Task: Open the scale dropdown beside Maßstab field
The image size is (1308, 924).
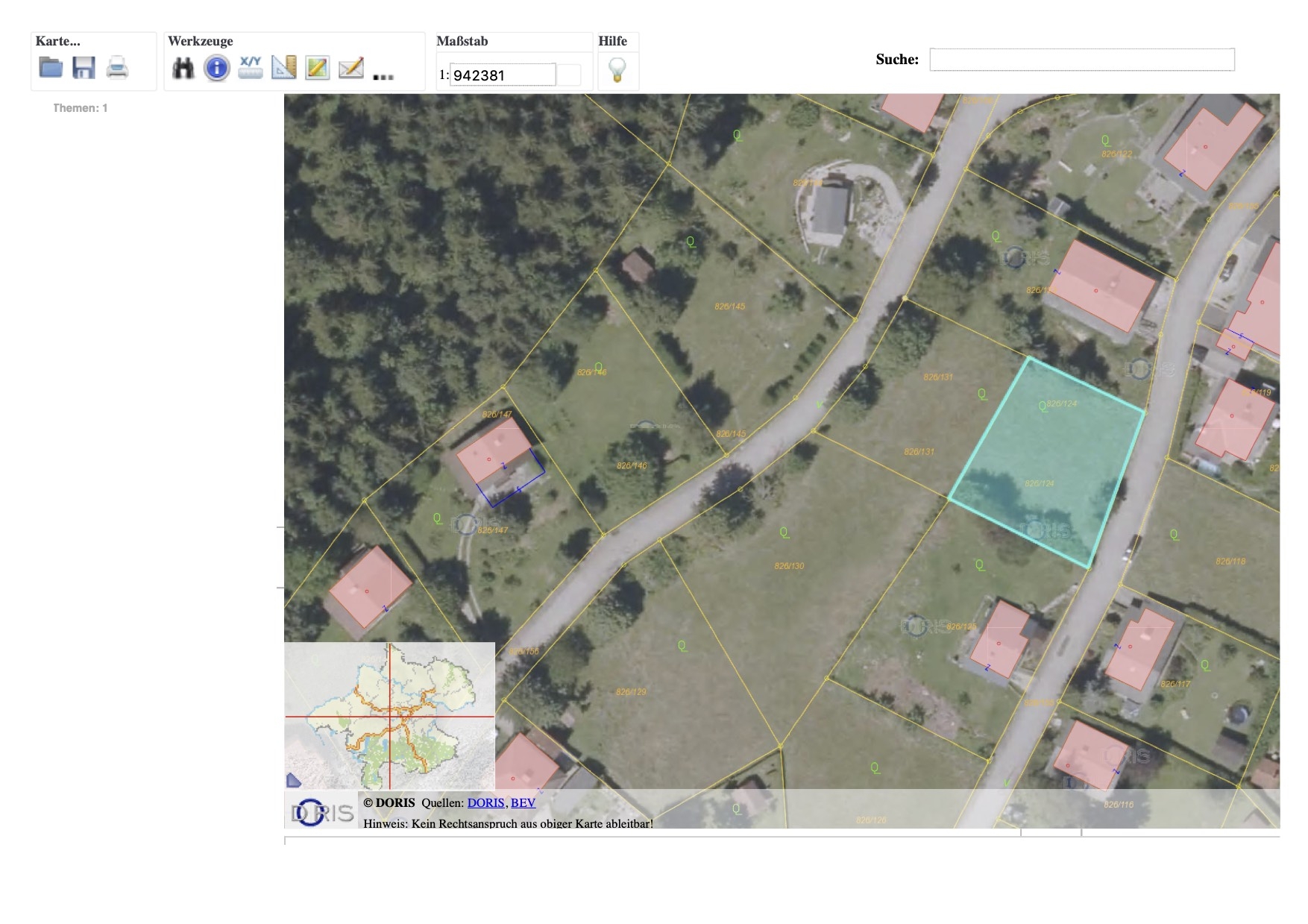Action: point(569,75)
